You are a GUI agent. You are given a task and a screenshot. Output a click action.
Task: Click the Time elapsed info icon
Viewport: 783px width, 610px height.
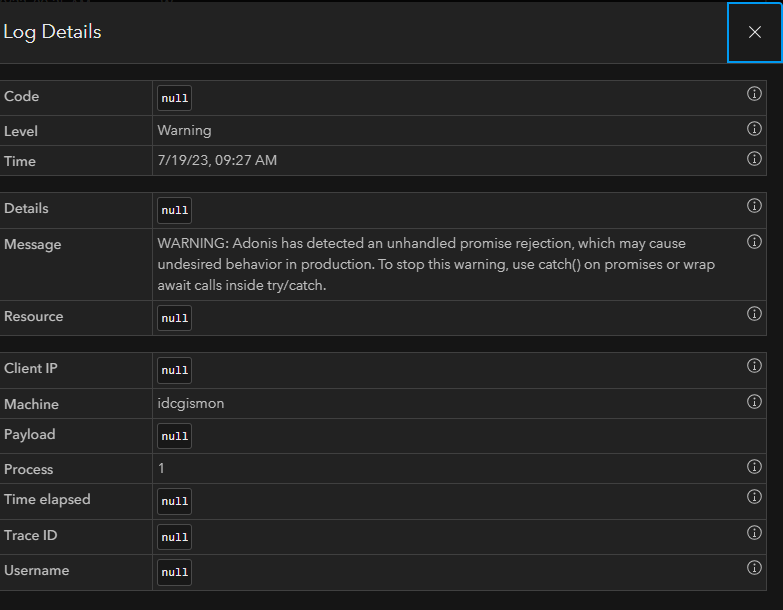pyautogui.click(x=754, y=497)
